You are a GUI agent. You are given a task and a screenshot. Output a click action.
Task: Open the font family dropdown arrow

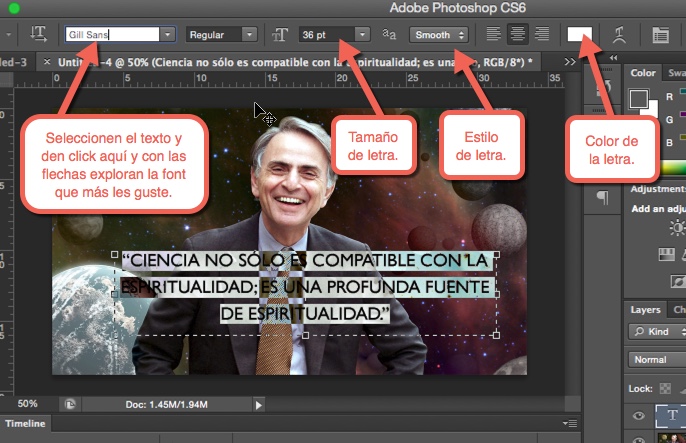[167, 34]
